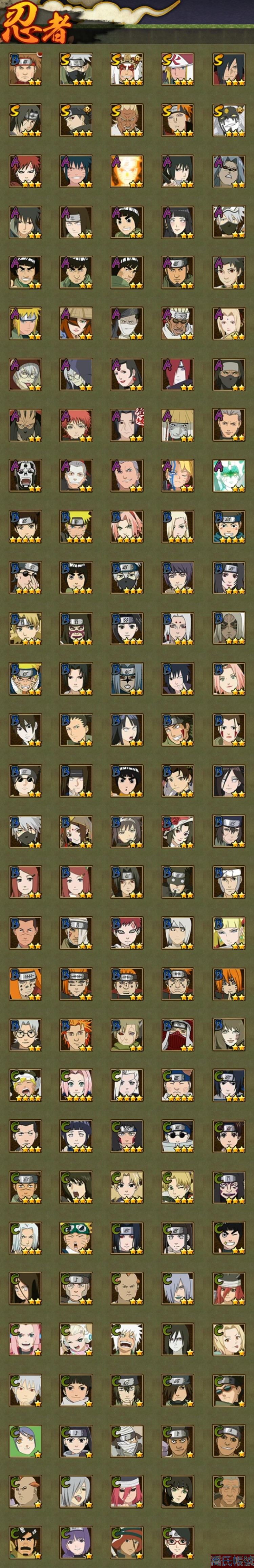Screen dimensions: 254x1568
Task: Select A-rank Hidan with skull face paint
Action: (x=25, y=476)
